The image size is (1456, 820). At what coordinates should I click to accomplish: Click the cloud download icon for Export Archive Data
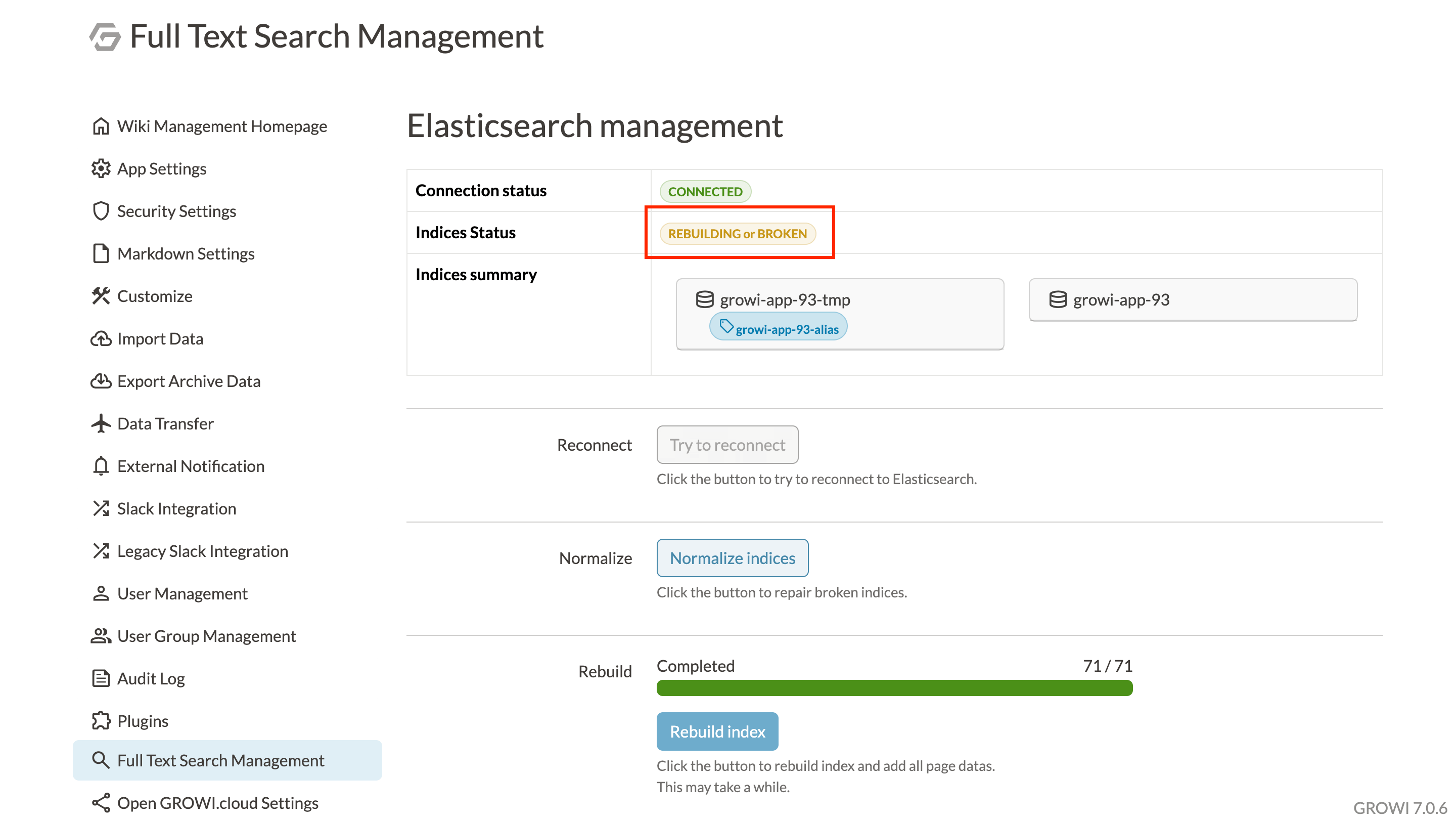tap(101, 381)
